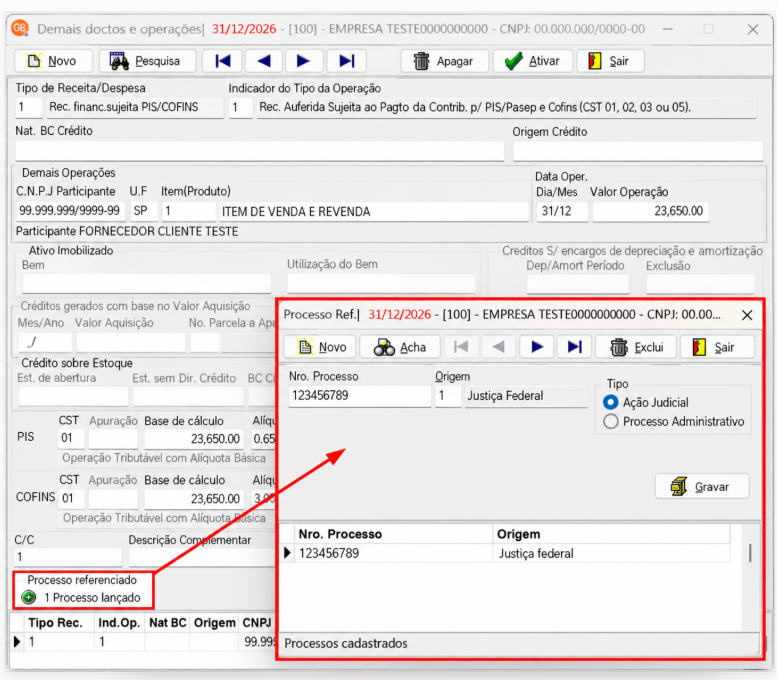Click Dep/Amort Período field

578,284
